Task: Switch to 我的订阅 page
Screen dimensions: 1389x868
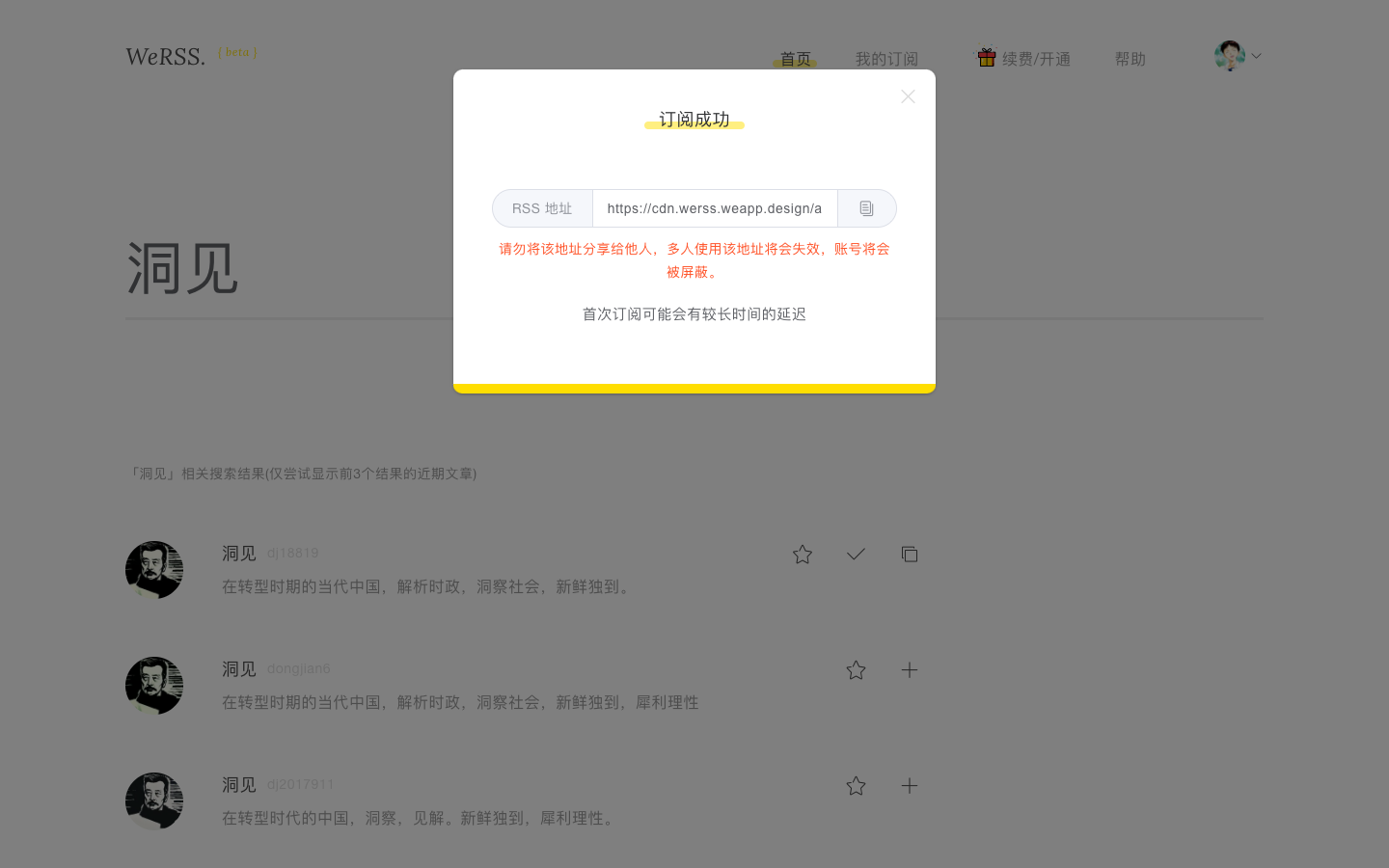Action: [x=886, y=58]
